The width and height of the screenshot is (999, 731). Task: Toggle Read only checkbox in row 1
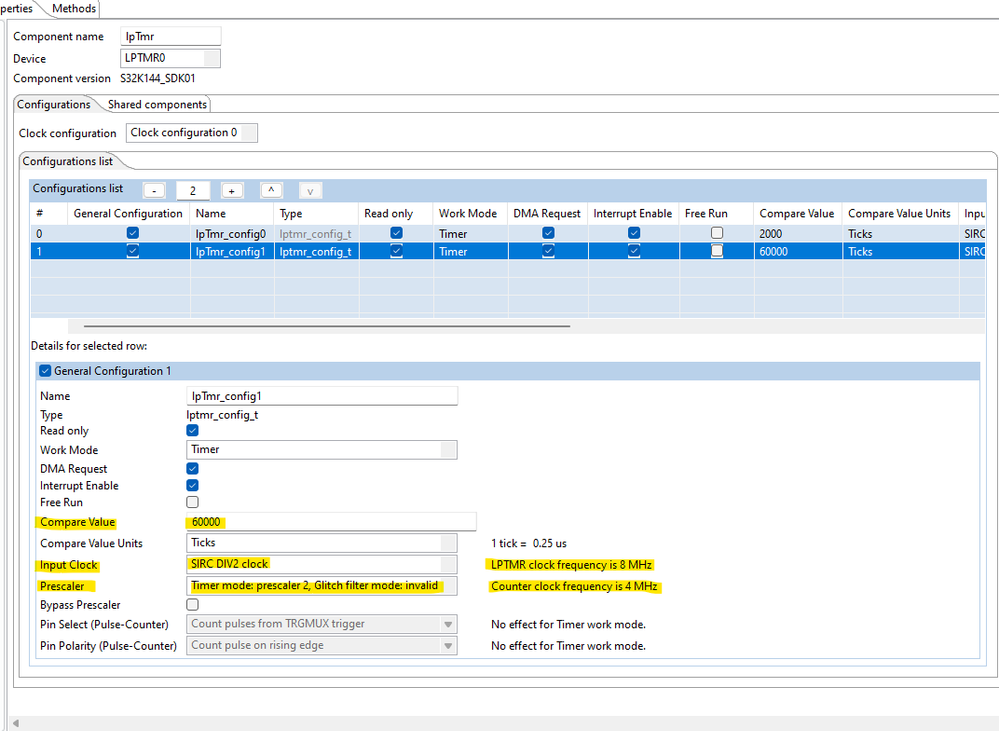point(396,251)
